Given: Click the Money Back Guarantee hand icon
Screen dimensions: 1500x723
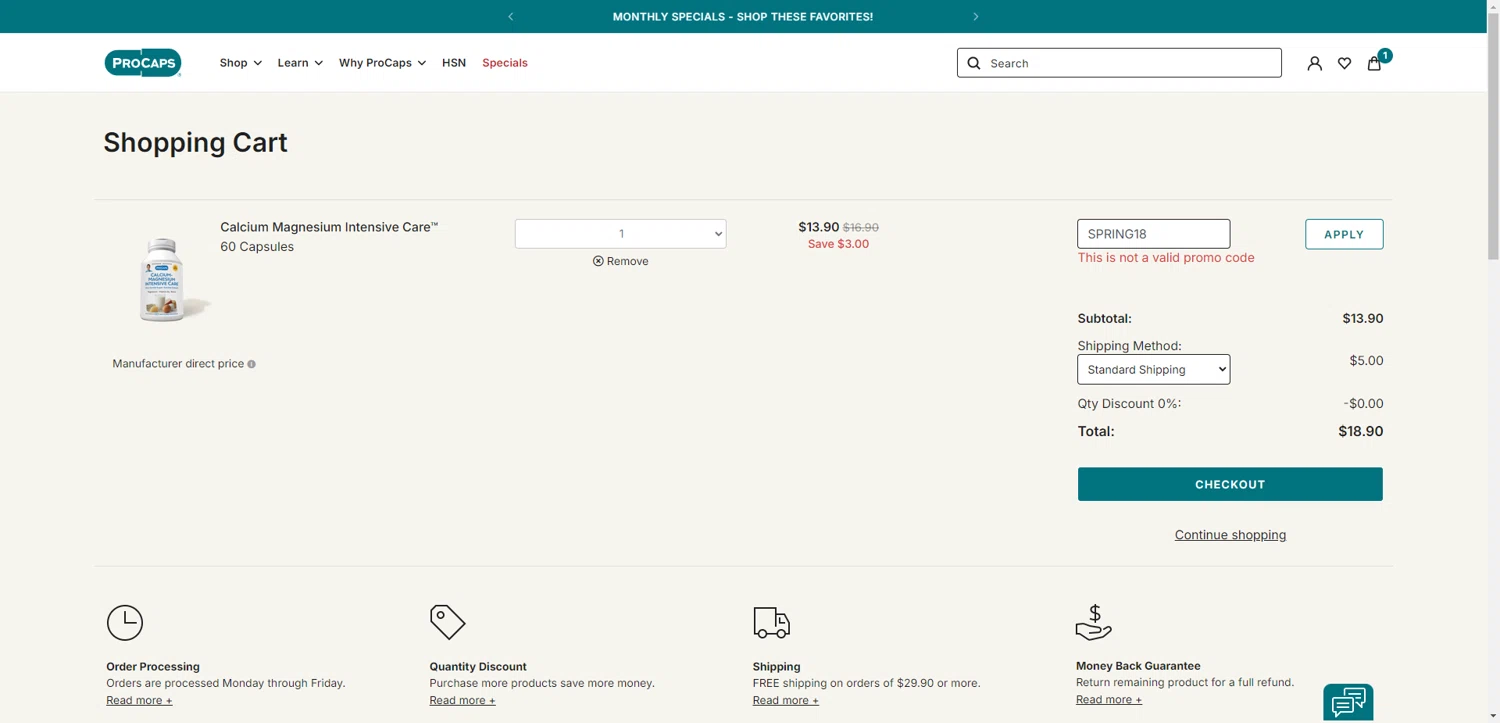Looking at the screenshot, I should point(1094,622).
